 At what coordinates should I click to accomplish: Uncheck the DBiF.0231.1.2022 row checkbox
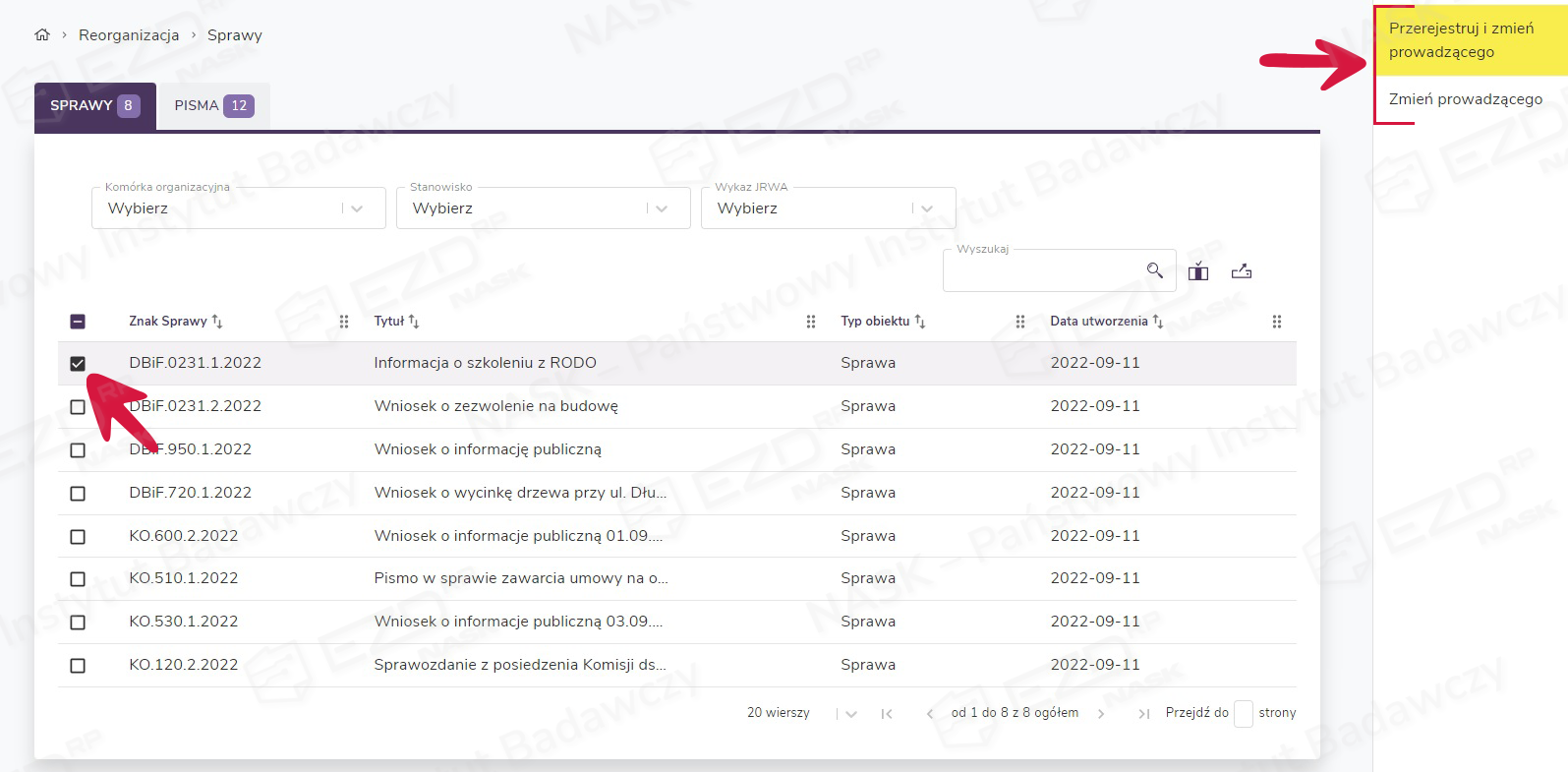click(x=78, y=364)
